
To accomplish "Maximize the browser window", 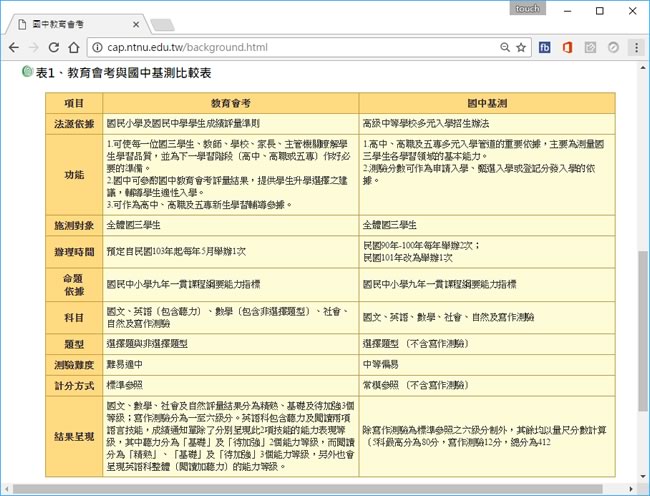I will tap(599, 11).
